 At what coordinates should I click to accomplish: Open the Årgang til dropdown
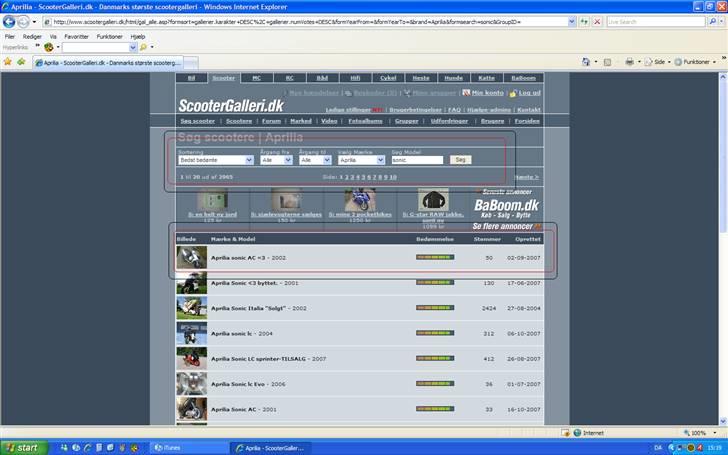315,160
